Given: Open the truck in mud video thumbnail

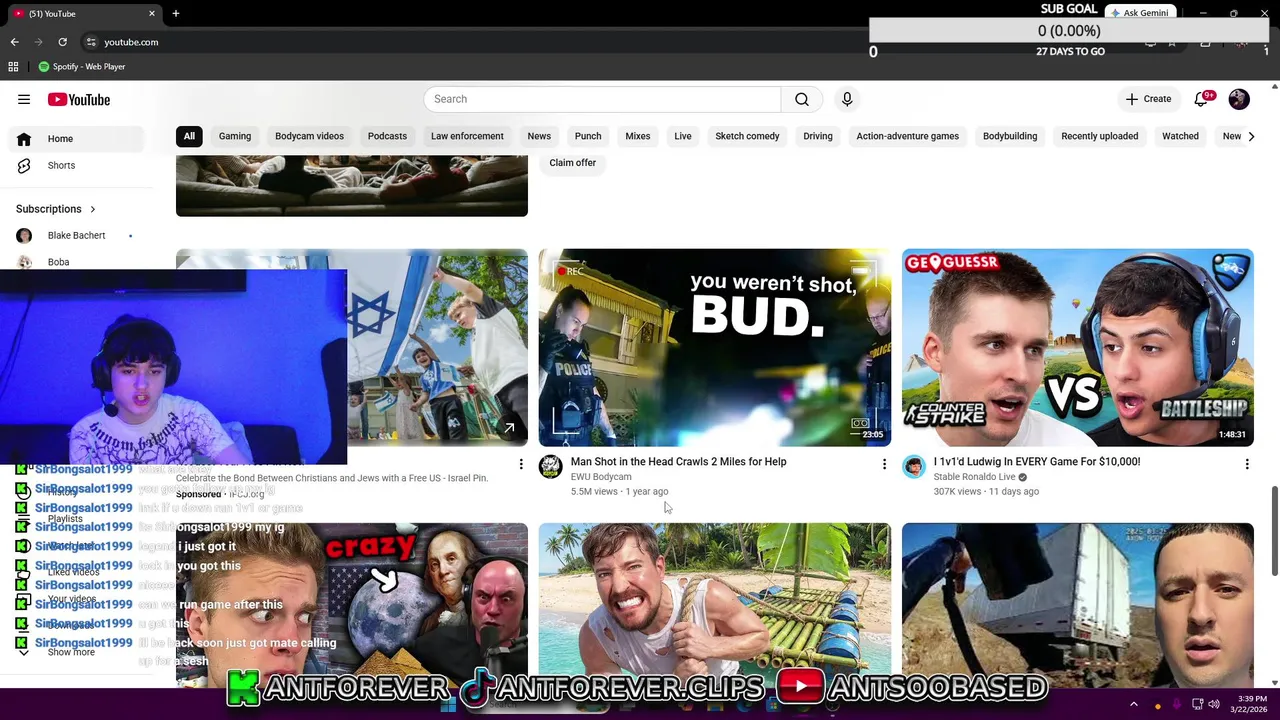Looking at the screenshot, I should [x=1078, y=603].
